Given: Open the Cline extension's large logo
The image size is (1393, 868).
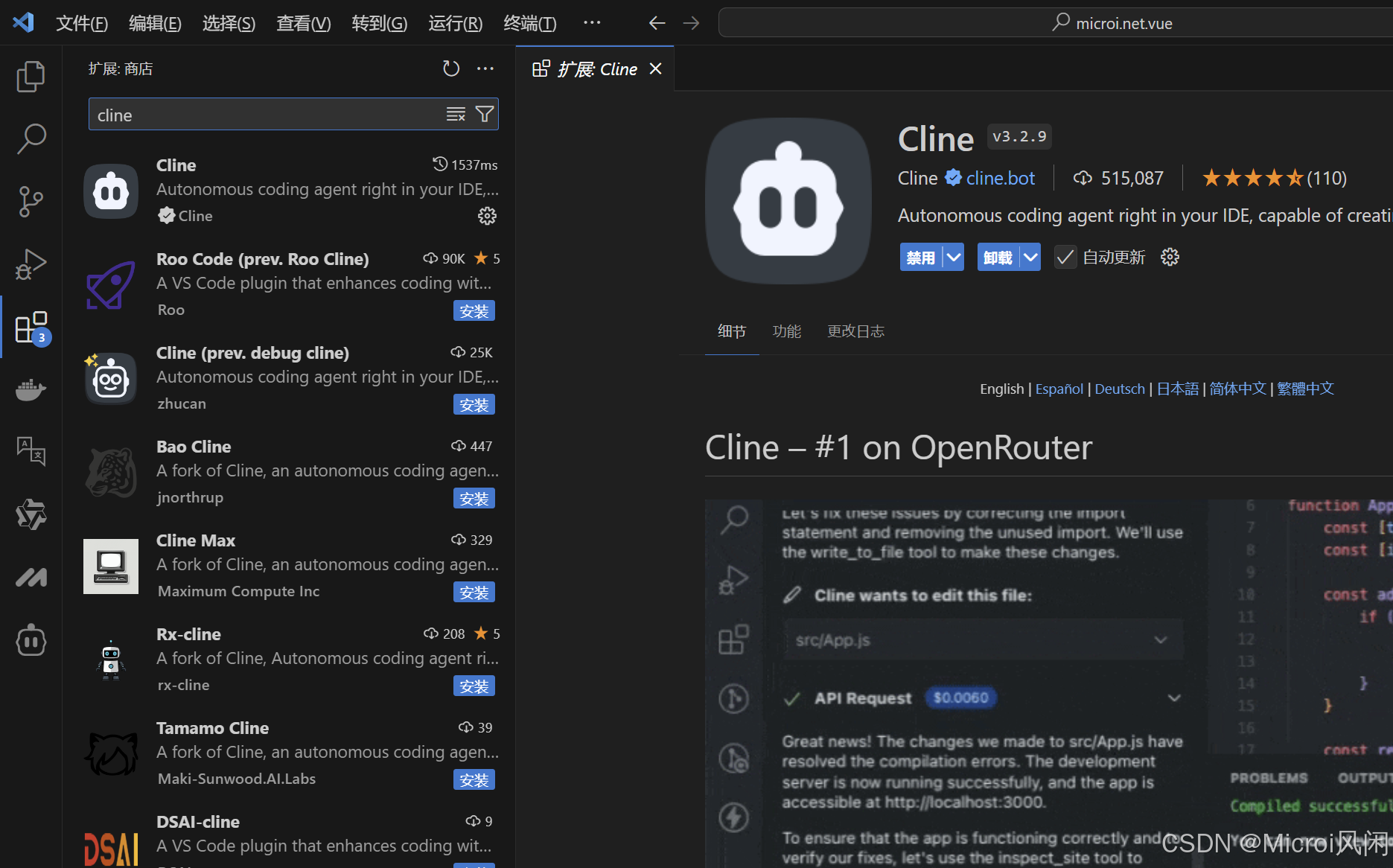Looking at the screenshot, I should (788, 201).
